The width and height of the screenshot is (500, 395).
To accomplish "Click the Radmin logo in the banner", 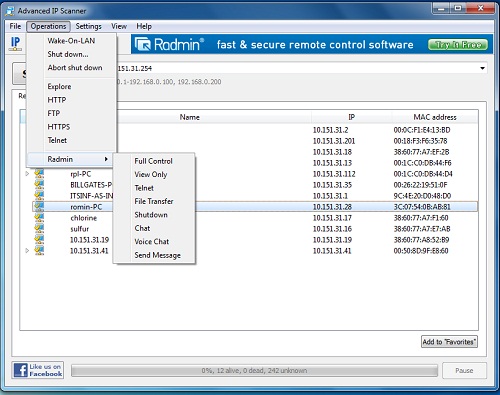I will click(169, 44).
